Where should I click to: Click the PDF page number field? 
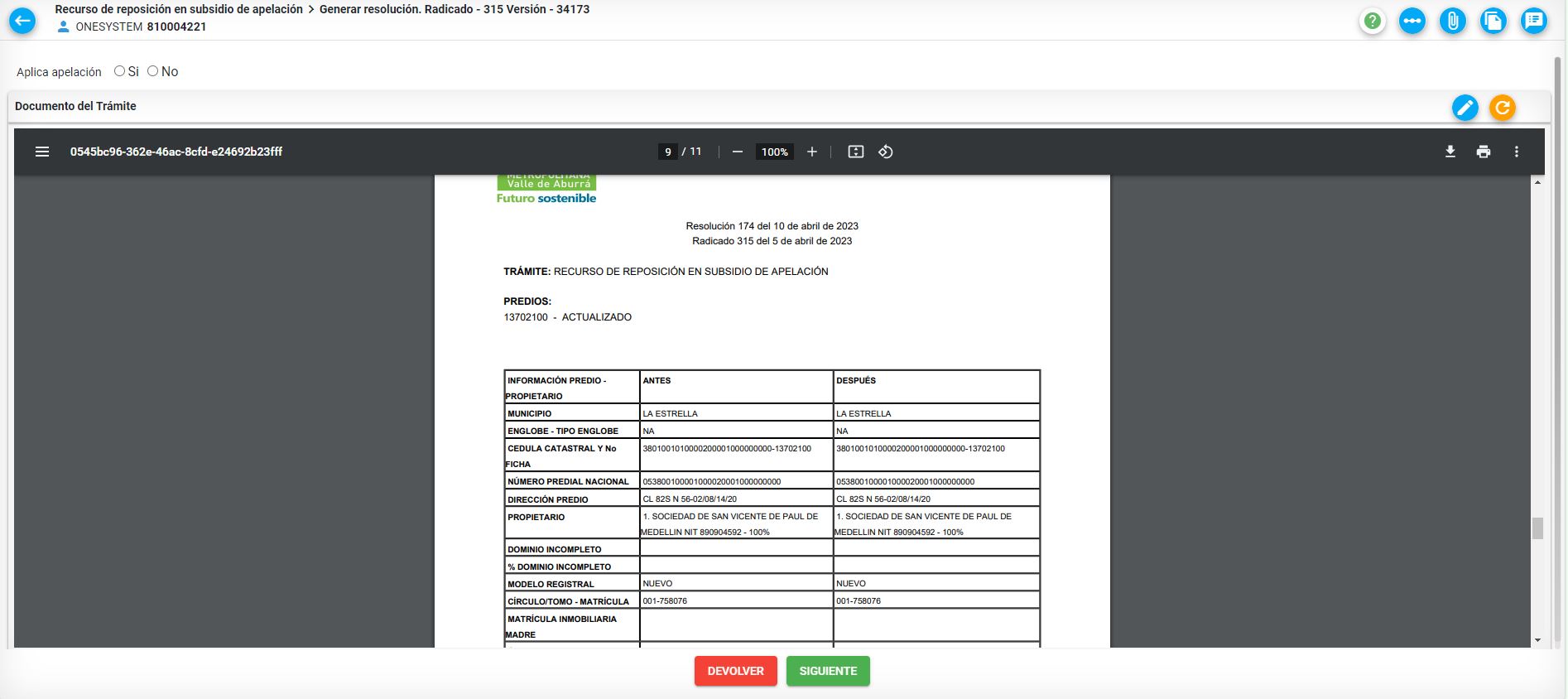point(668,152)
